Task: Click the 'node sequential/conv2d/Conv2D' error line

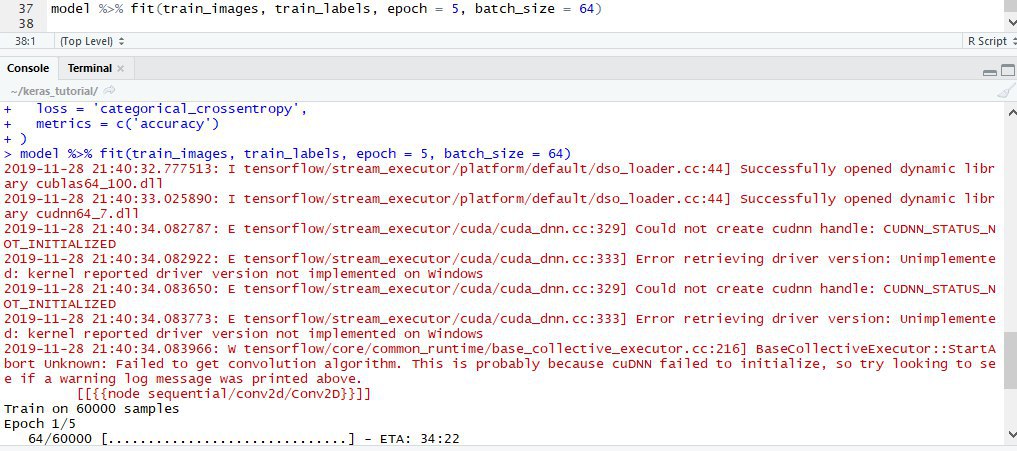Action: [x=224, y=394]
